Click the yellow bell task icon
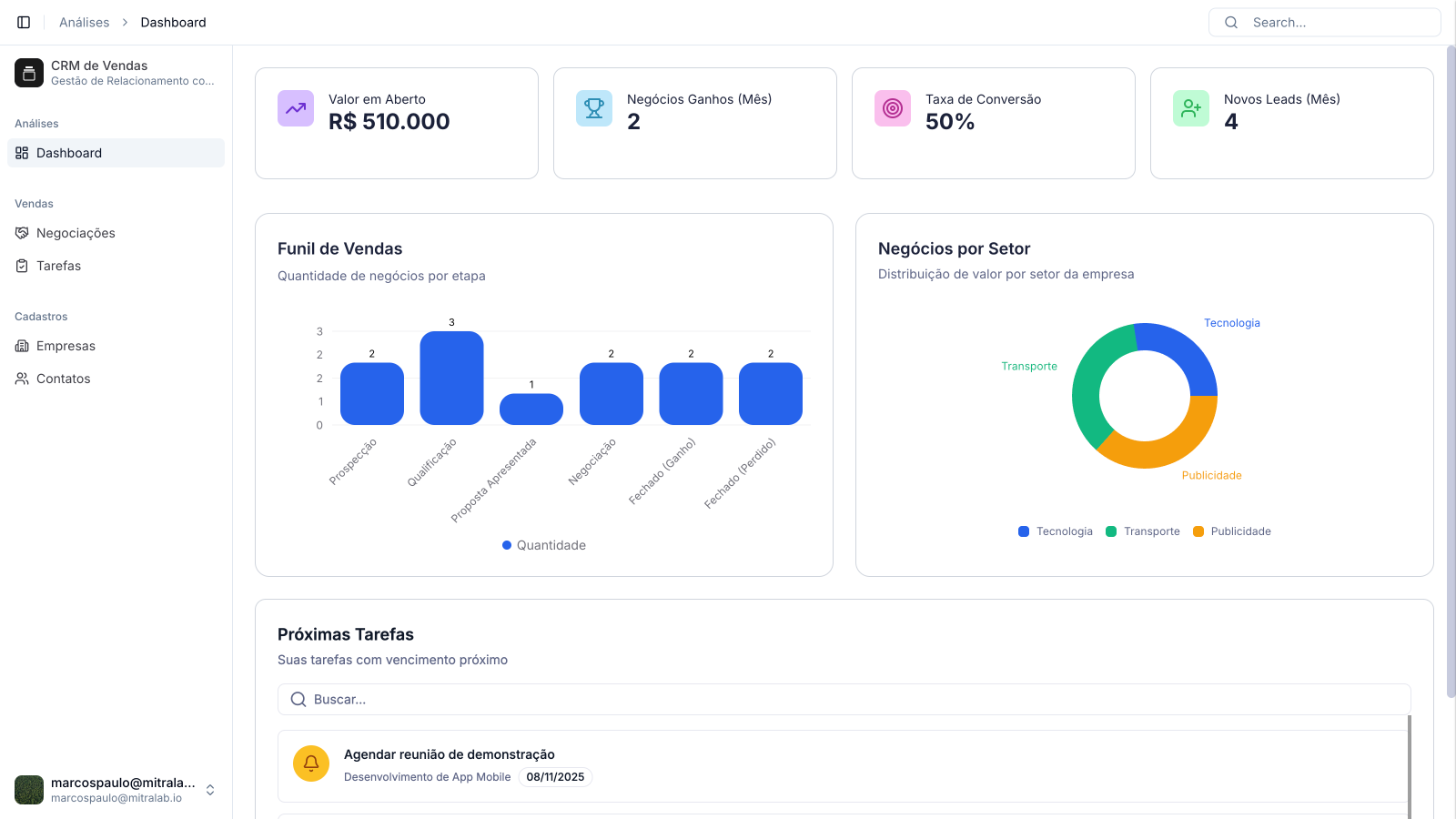 (311, 763)
